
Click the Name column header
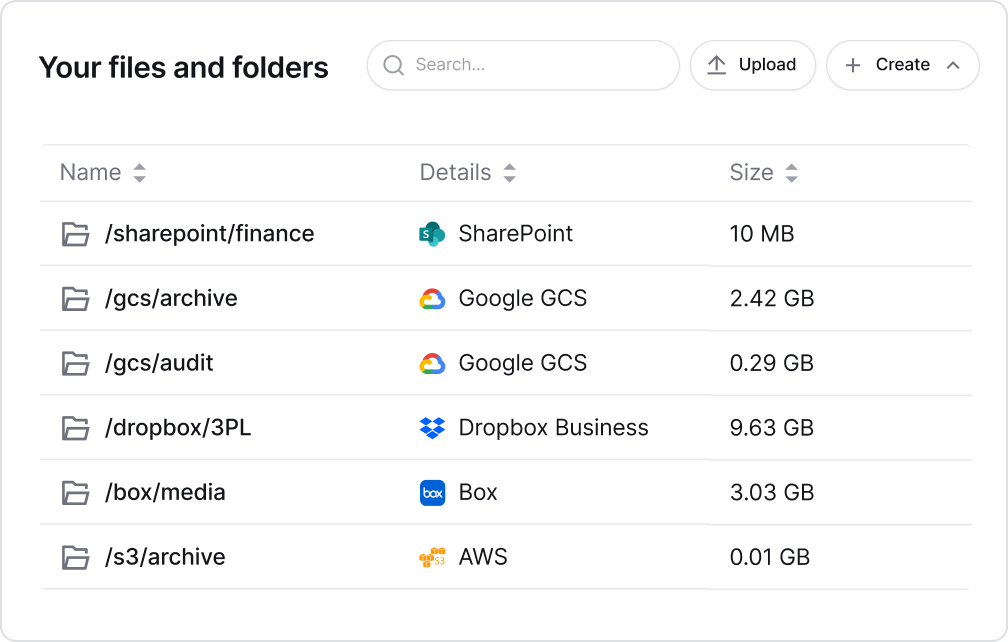tap(88, 172)
